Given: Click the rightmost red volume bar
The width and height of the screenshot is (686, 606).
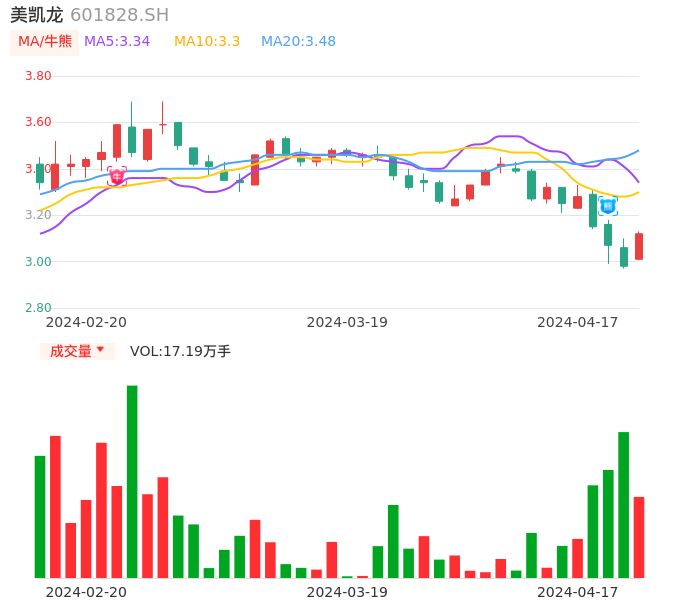Looking at the screenshot, I should pos(639,537).
